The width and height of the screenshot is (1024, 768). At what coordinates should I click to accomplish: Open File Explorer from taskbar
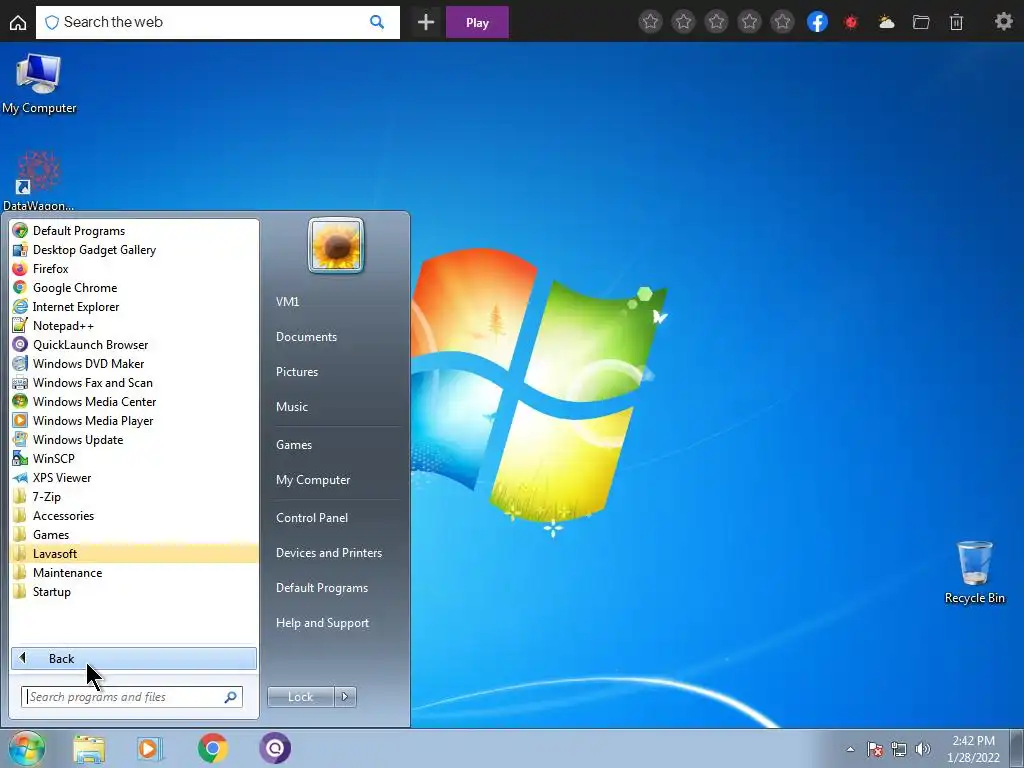point(89,749)
